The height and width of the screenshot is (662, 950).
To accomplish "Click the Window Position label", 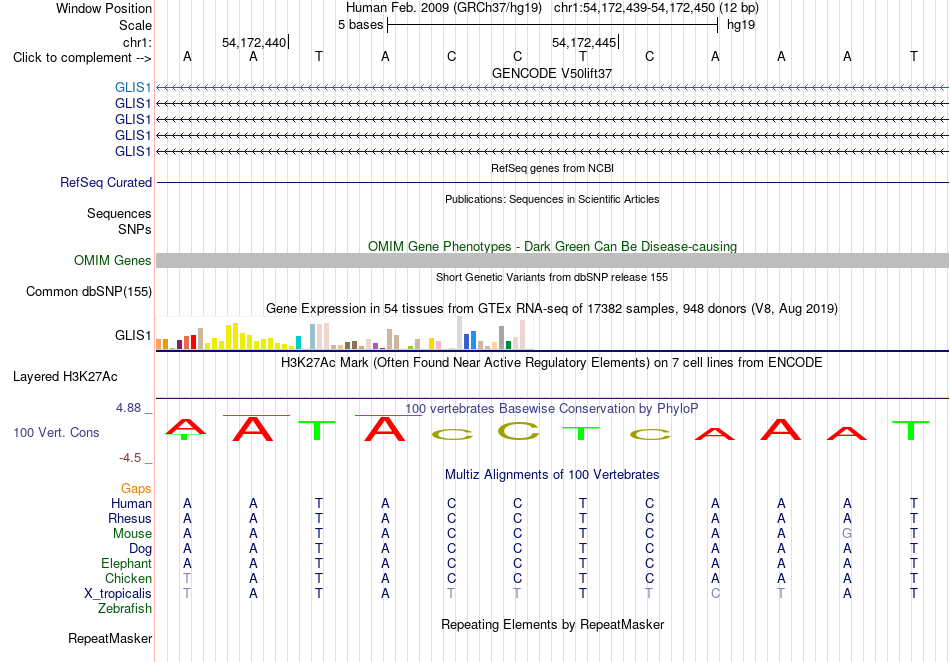I will coord(104,8).
